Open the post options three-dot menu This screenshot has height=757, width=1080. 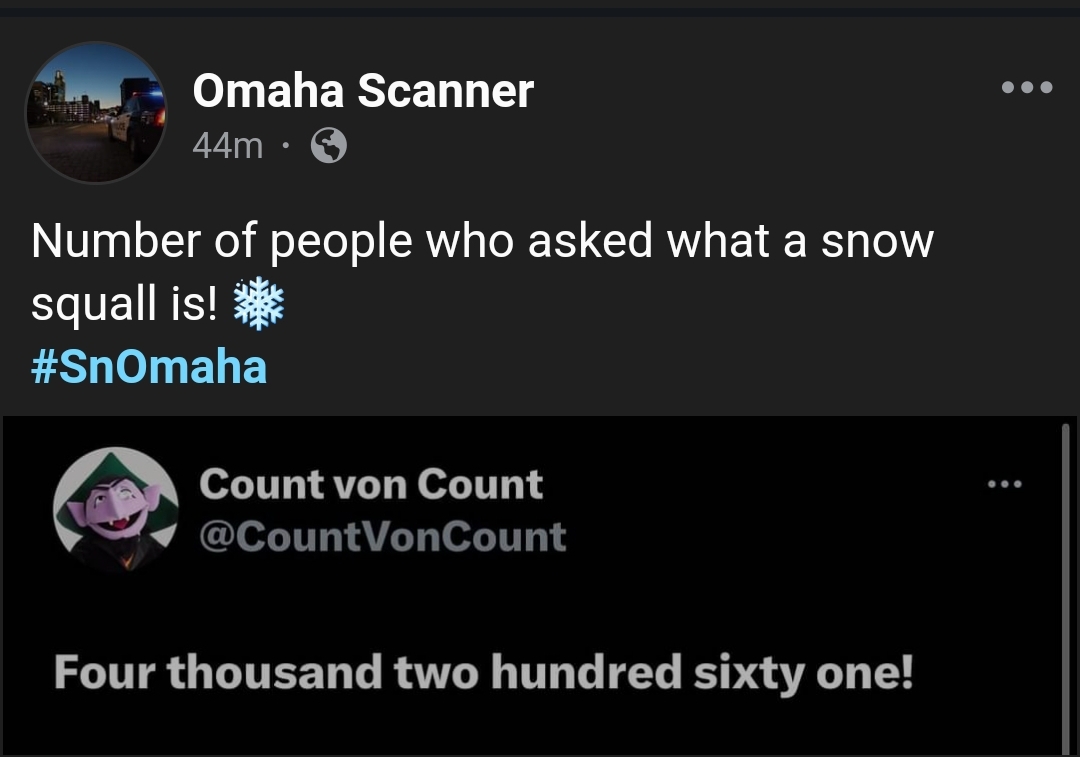click(1026, 88)
